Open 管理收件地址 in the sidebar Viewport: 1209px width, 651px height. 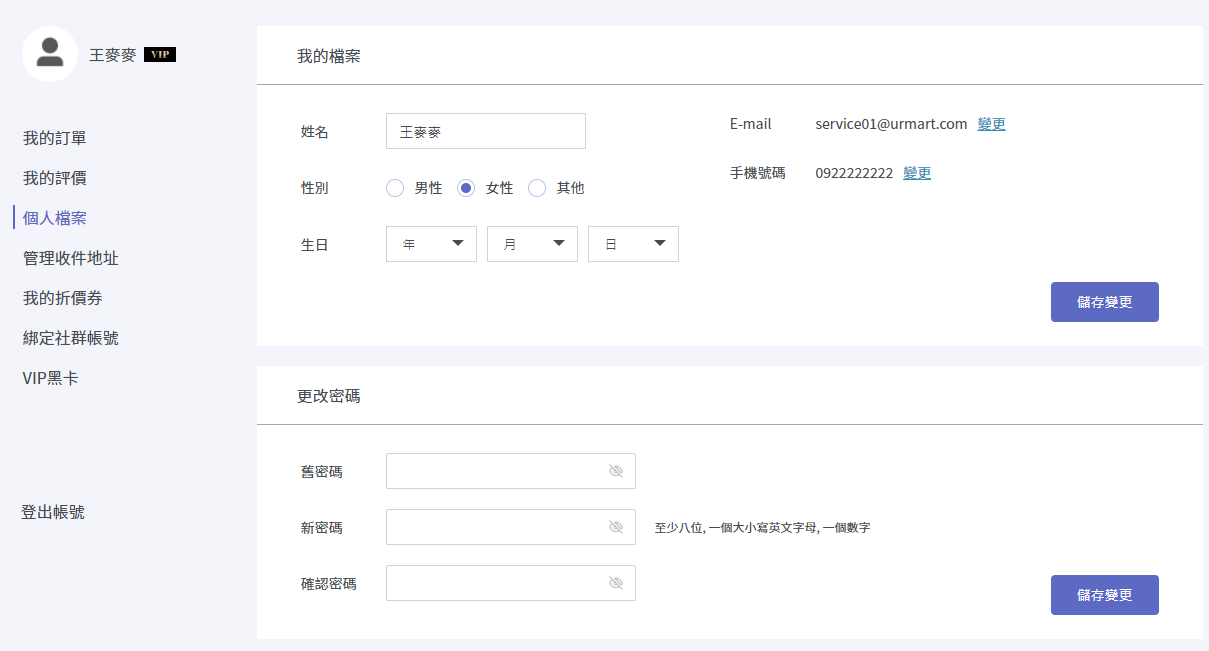pos(71,258)
